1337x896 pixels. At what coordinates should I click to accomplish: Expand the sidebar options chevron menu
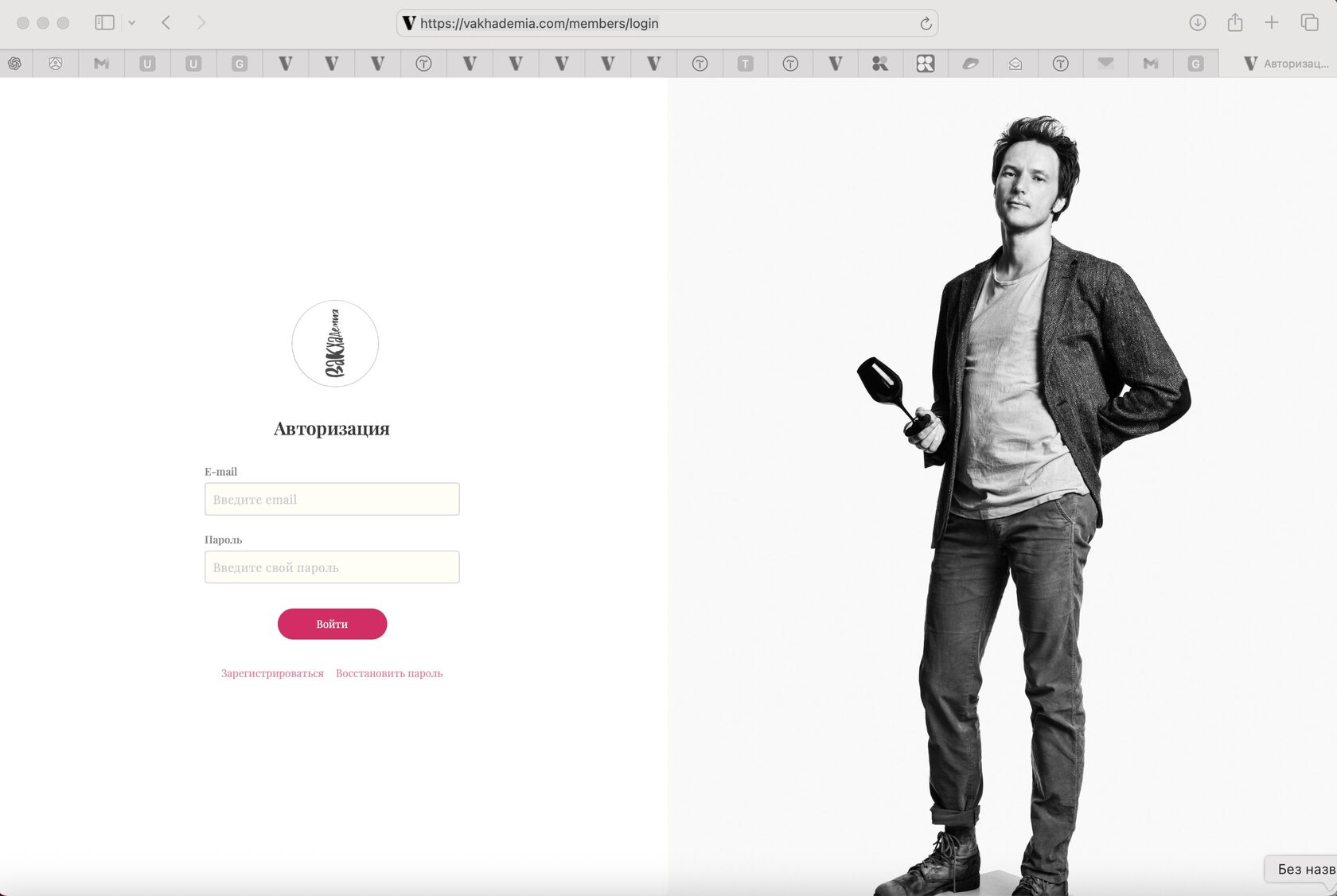[132, 23]
